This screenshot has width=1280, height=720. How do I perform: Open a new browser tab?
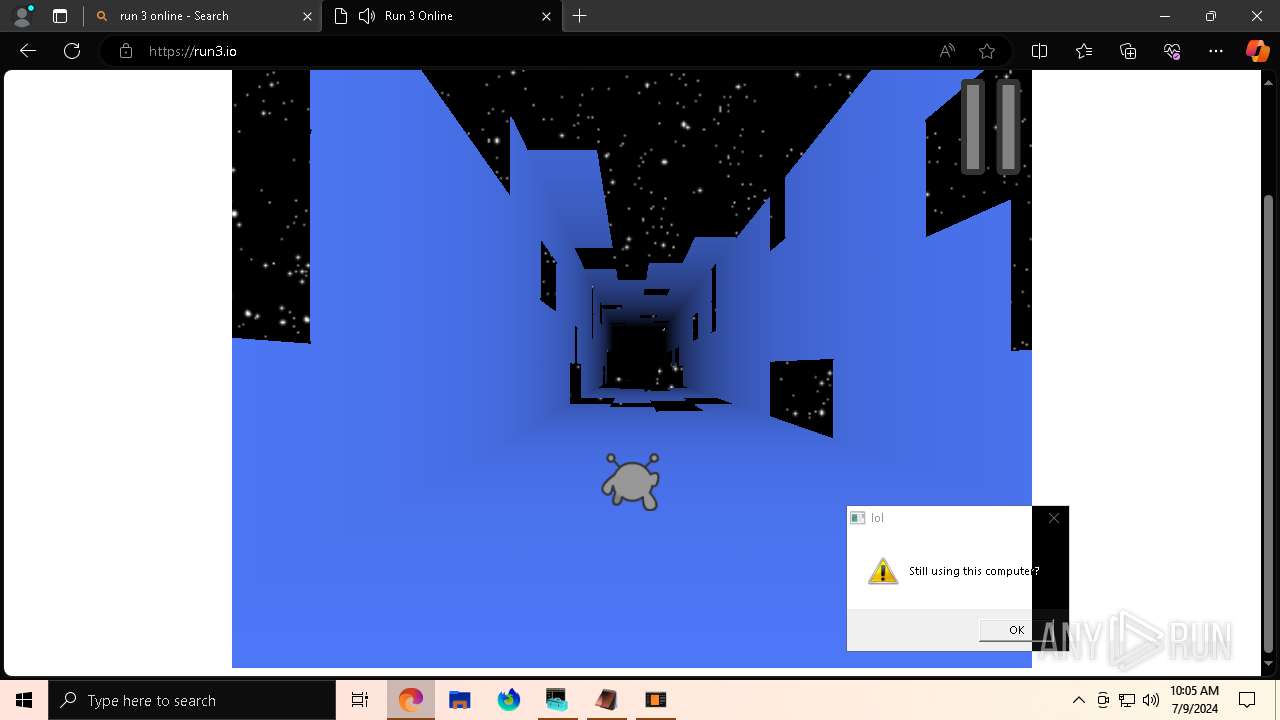coord(579,16)
